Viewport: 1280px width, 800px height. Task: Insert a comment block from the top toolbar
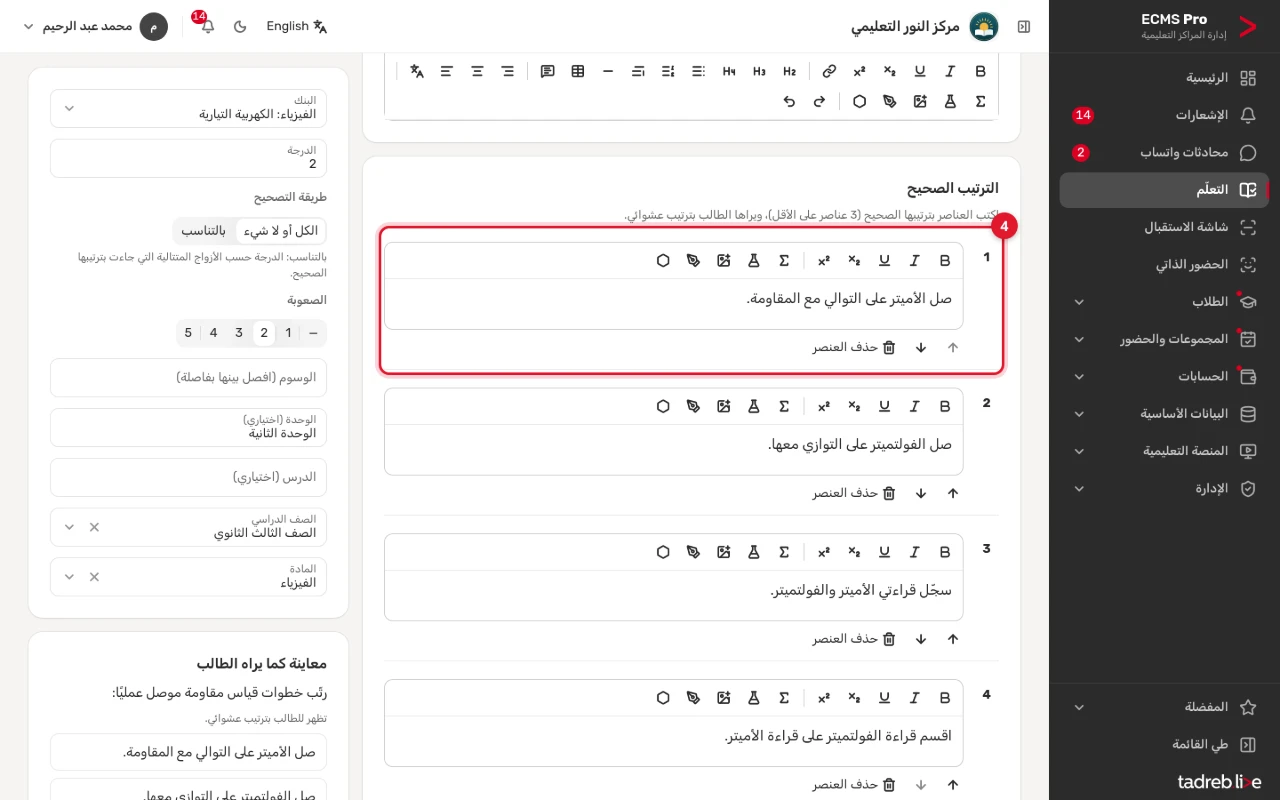click(x=547, y=71)
